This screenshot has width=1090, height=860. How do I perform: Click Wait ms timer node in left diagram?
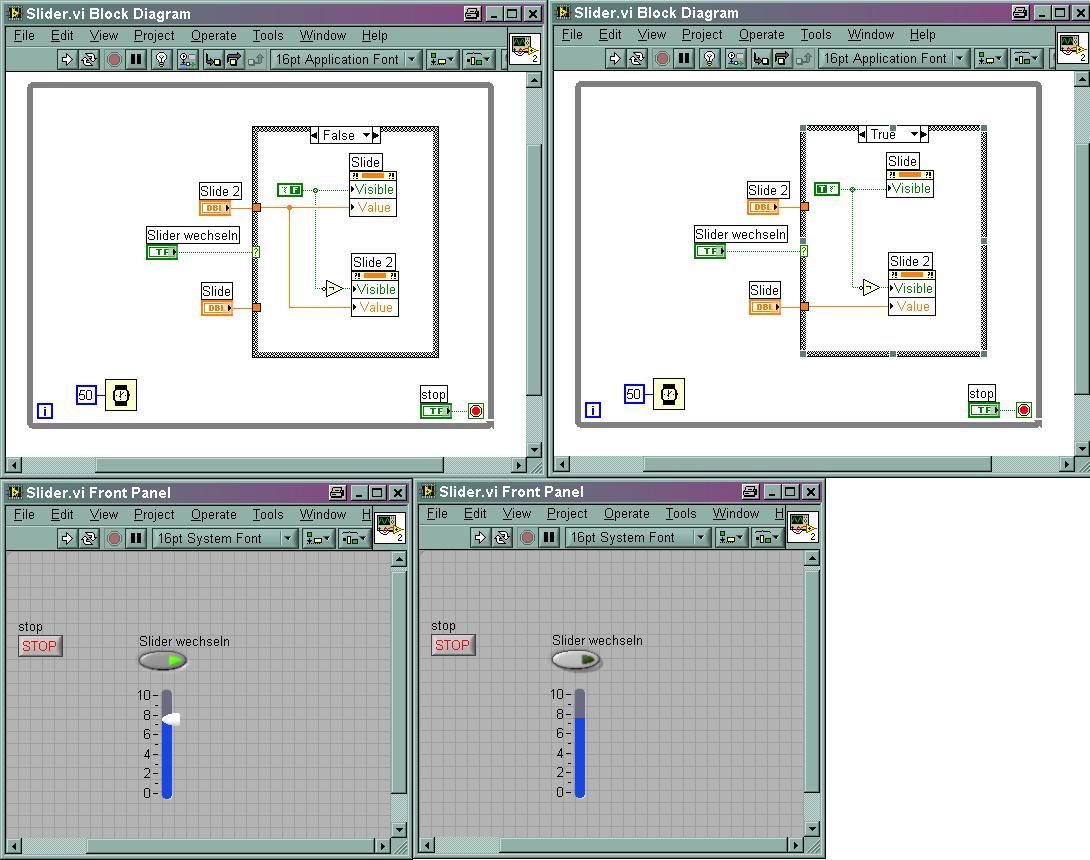121,395
